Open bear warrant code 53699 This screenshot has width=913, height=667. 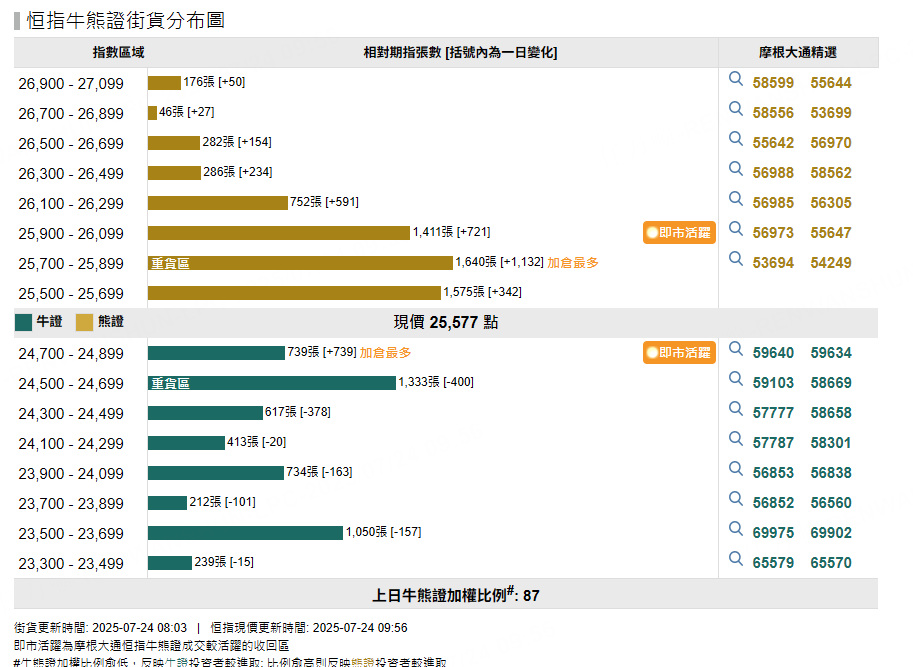[x=831, y=113]
